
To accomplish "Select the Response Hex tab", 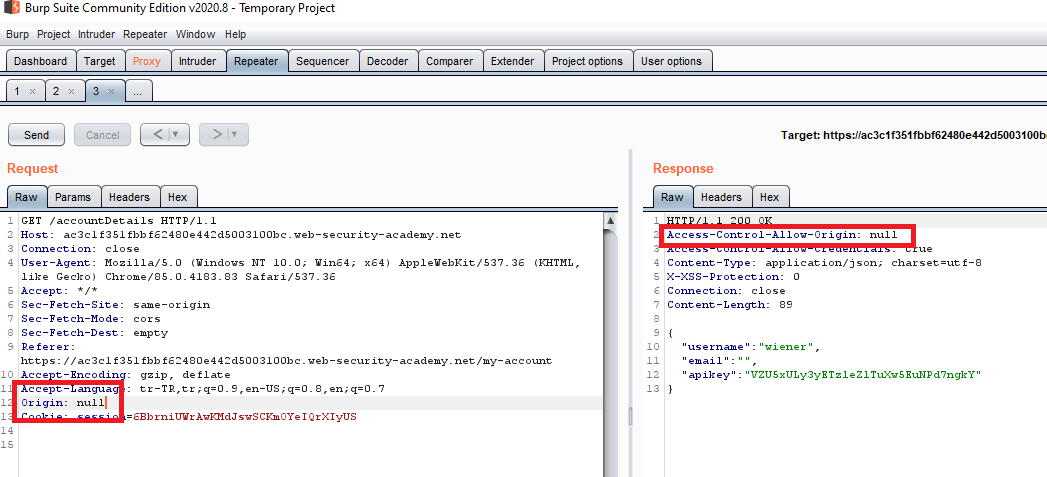I will point(770,197).
